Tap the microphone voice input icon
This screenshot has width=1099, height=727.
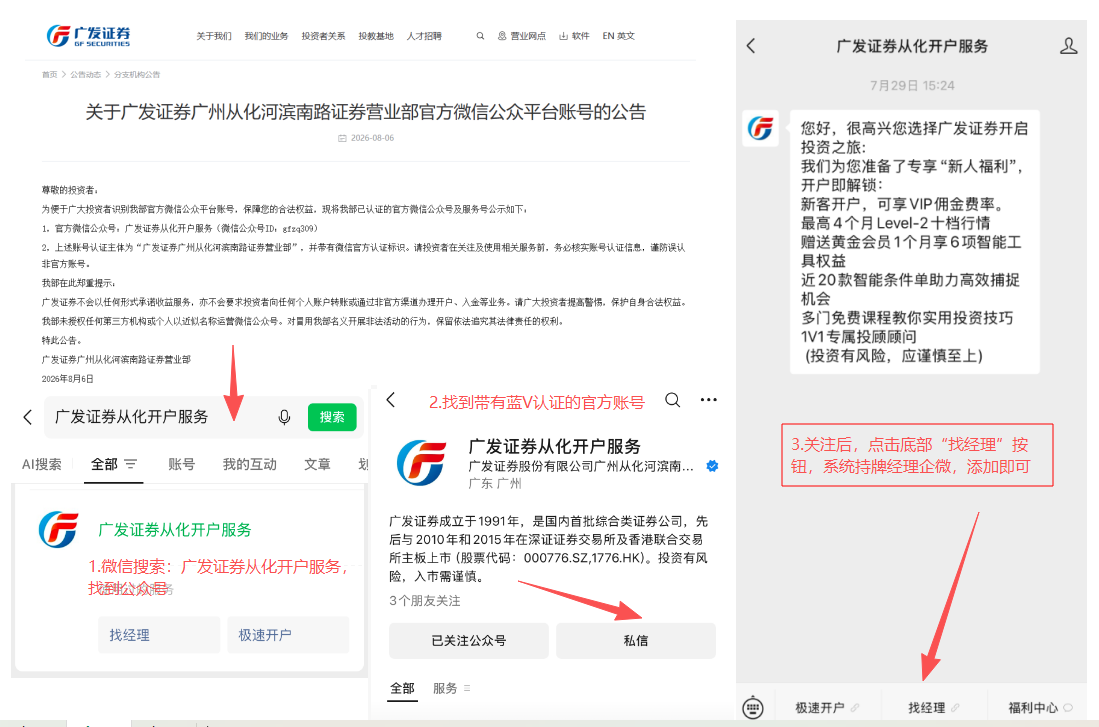(284, 417)
